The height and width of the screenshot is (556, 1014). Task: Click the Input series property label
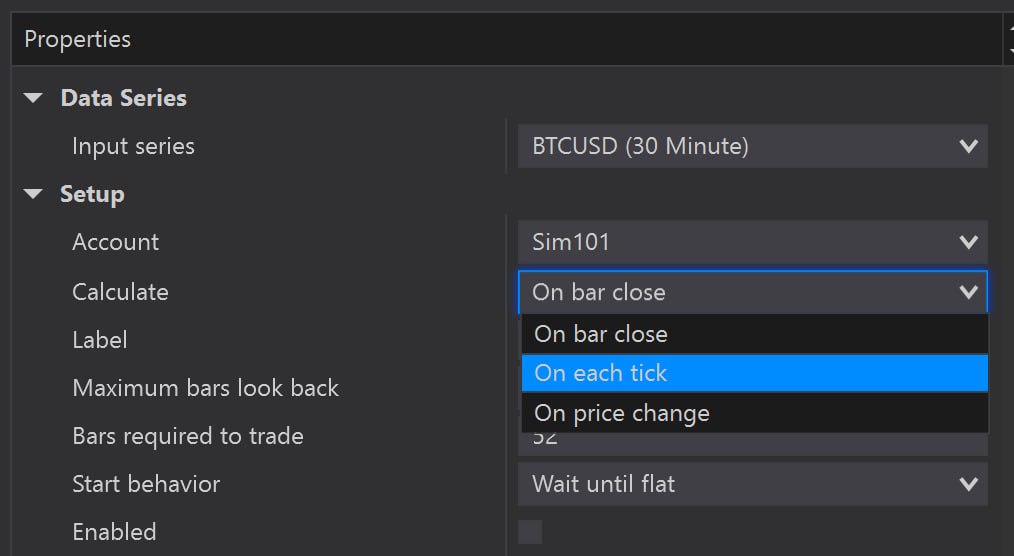coord(133,146)
